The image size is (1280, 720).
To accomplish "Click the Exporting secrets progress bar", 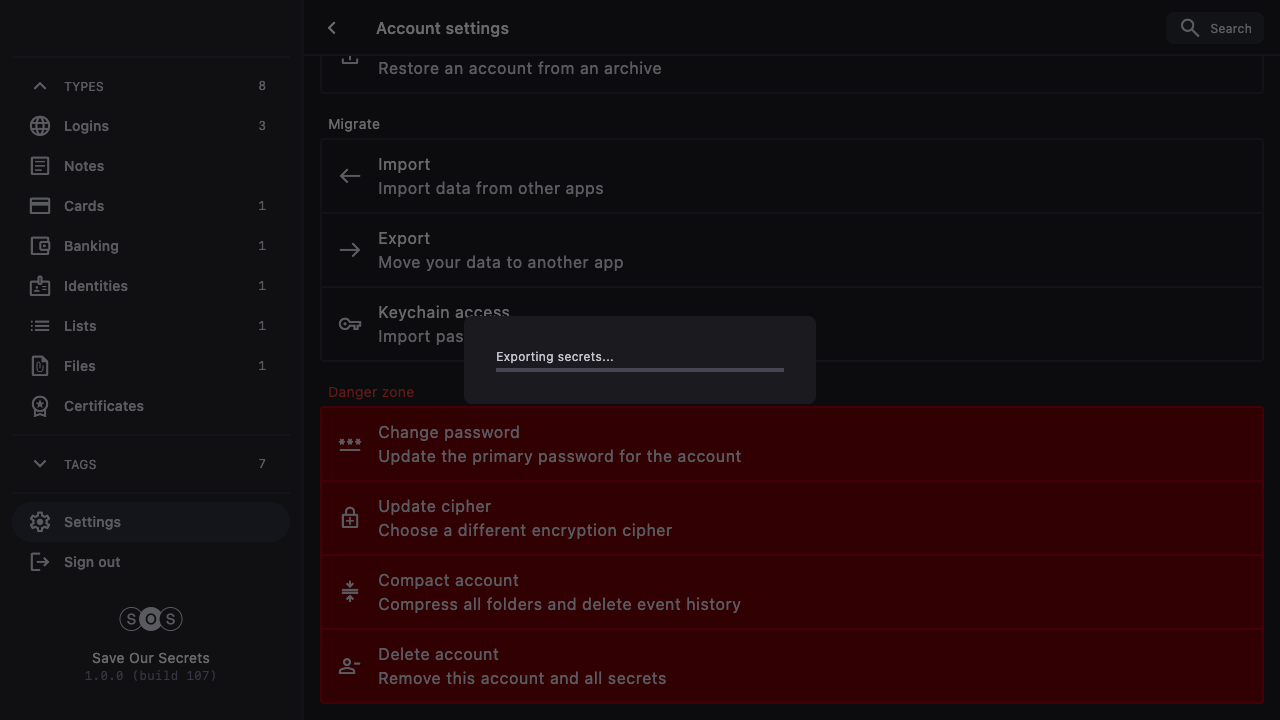I will pos(640,370).
